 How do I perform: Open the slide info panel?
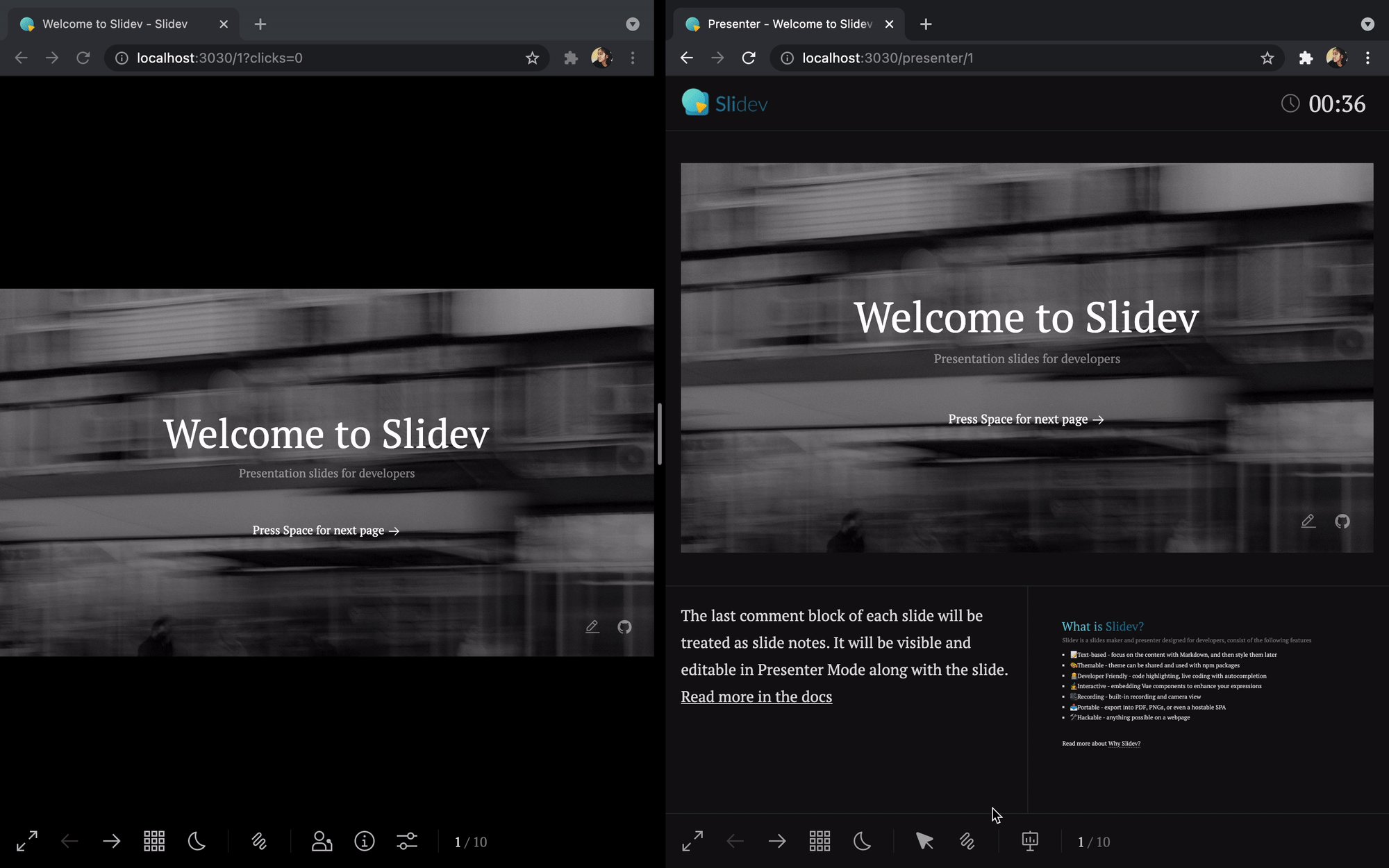pos(364,841)
